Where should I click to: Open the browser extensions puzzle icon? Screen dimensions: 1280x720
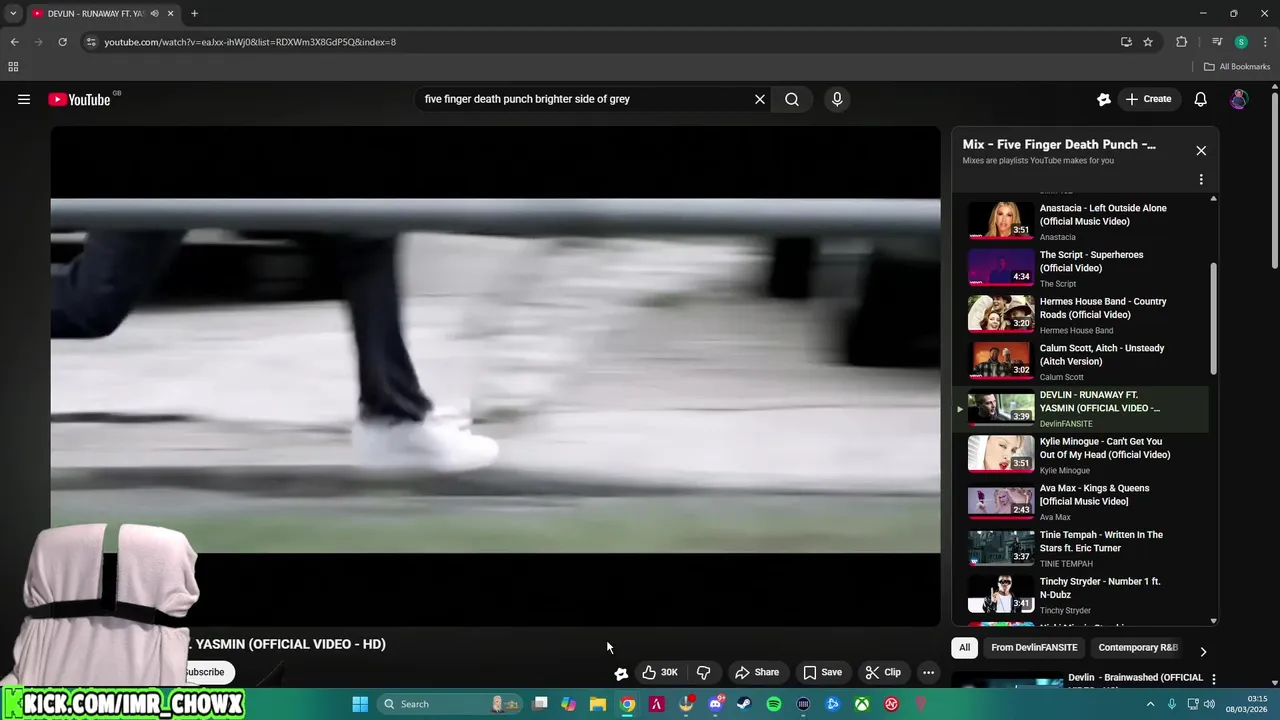click(1182, 42)
